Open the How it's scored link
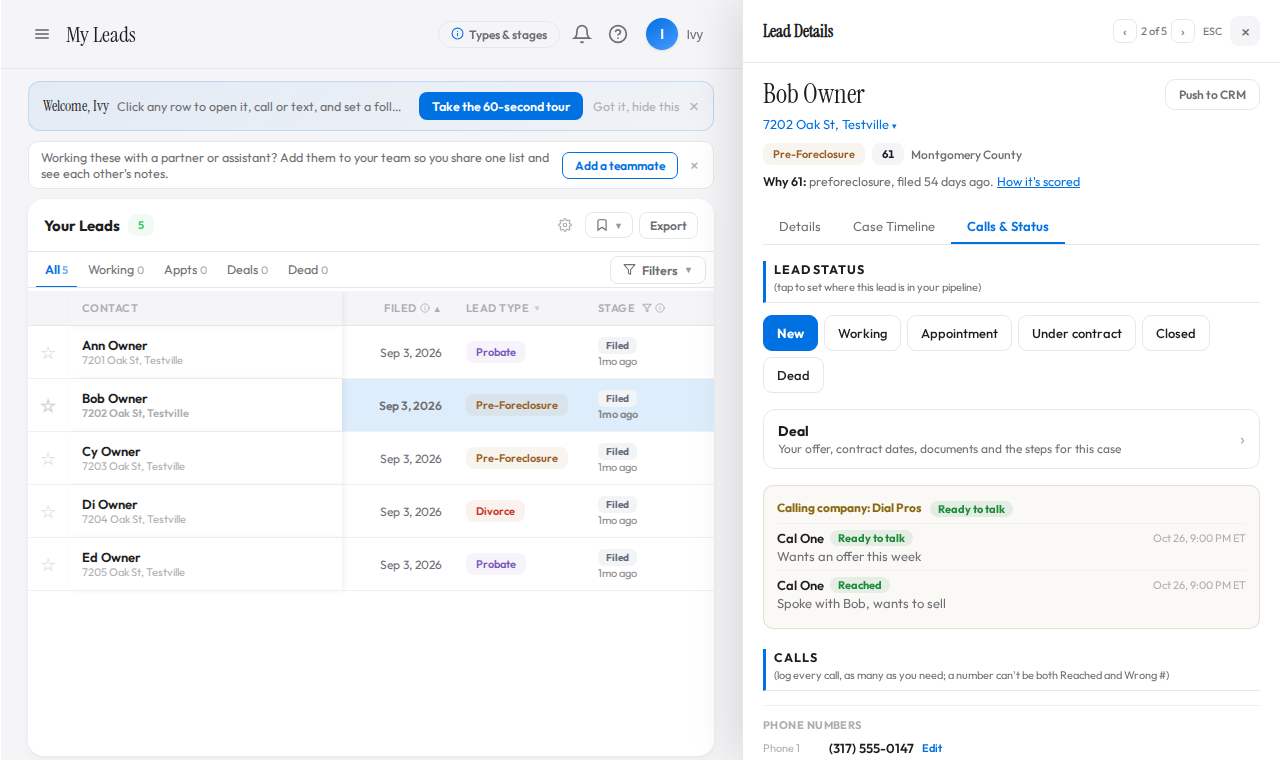The height and width of the screenshot is (760, 1280). 1038,182
